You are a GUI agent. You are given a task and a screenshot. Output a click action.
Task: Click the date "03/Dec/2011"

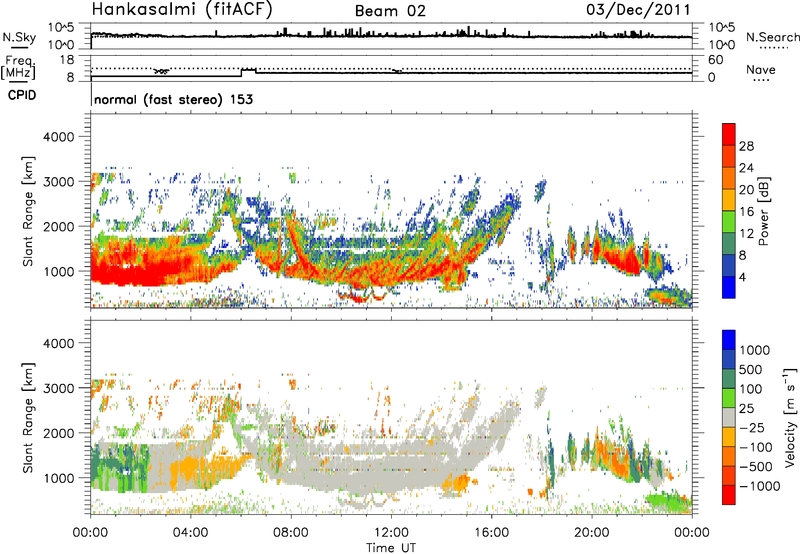click(638, 10)
